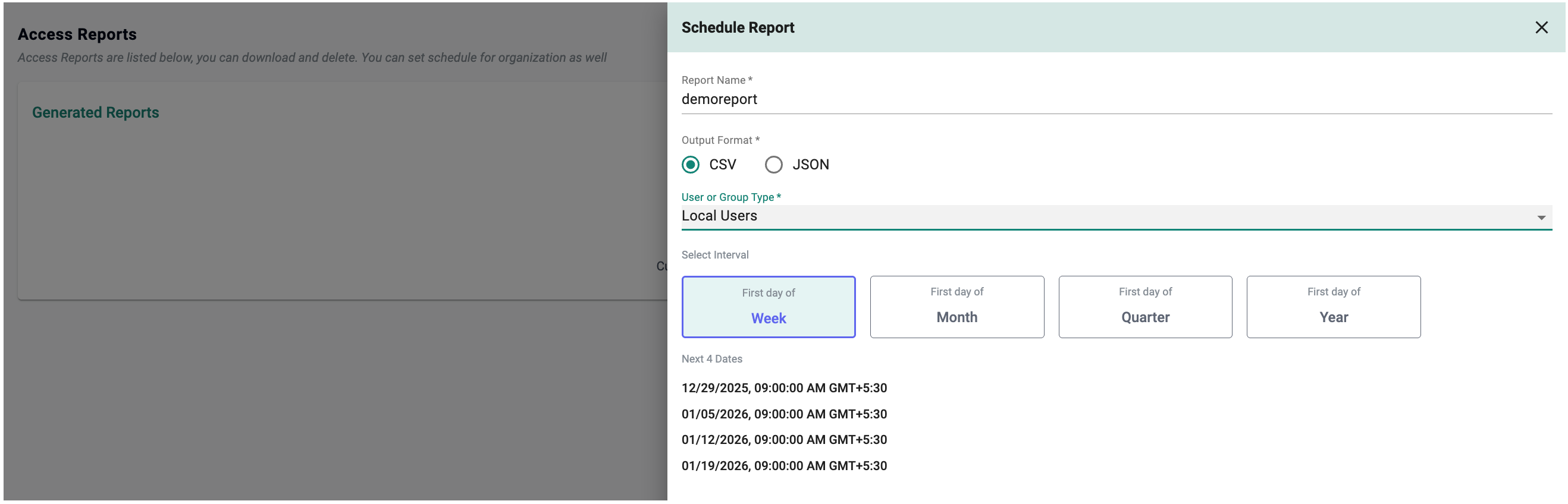1568x504 pixels.
Task: Click the dropdown arrow beside Local Users
Action: (1541, 218)
